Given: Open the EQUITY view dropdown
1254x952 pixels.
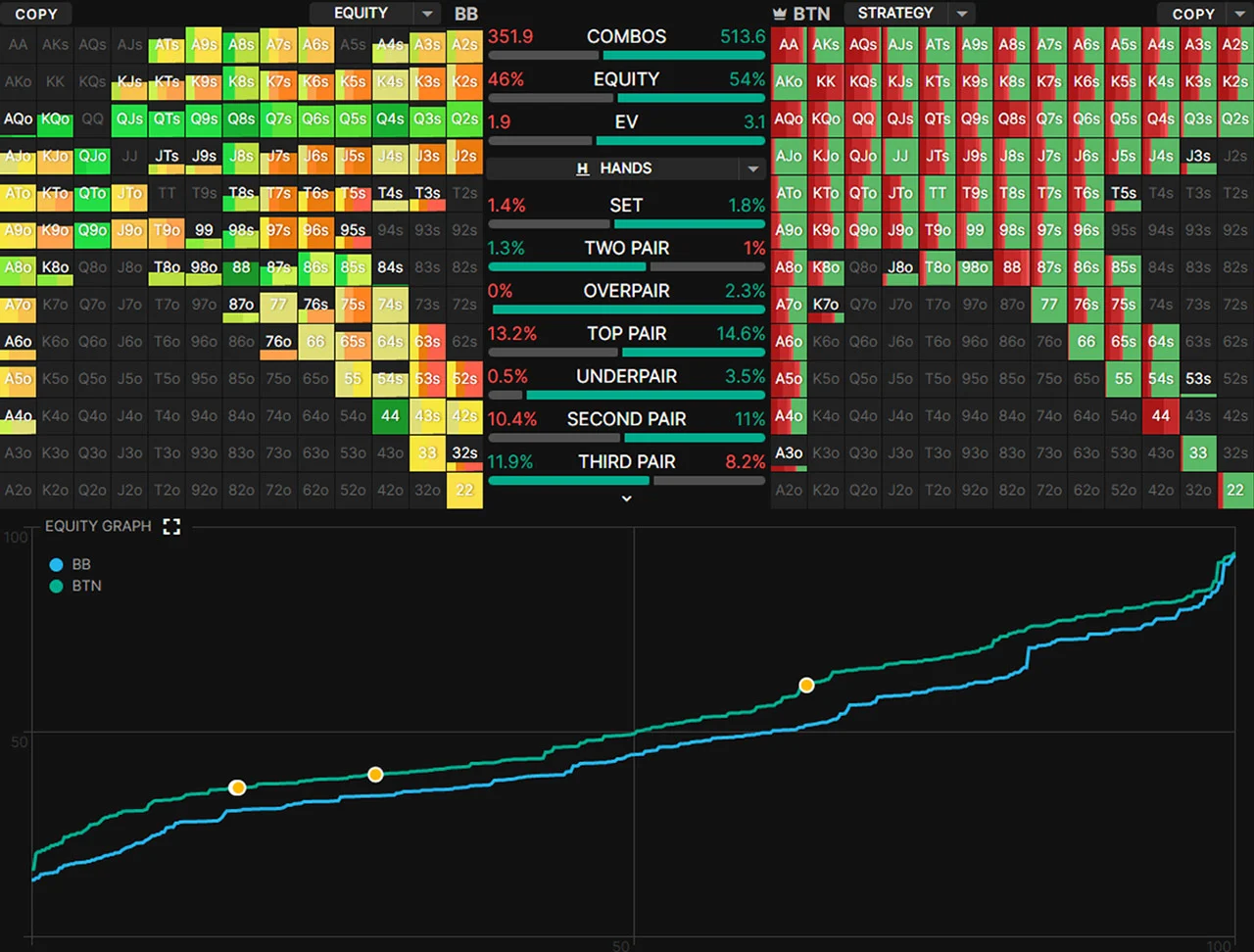Looking at the screenshot, I should pyautogui.click(x=425, y=13).
